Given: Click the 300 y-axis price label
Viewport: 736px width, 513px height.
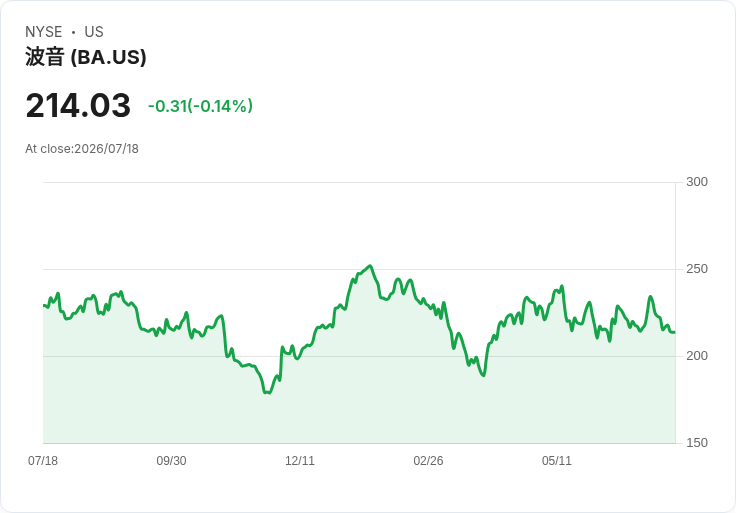Looking at the screenshot, I should (697, 182).
